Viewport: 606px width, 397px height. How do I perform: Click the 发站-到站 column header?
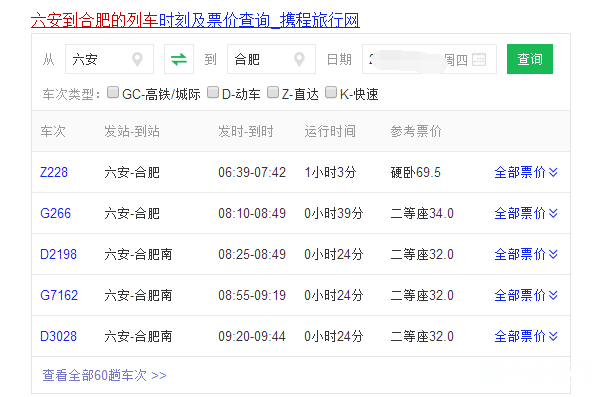[x=132, y=131]
